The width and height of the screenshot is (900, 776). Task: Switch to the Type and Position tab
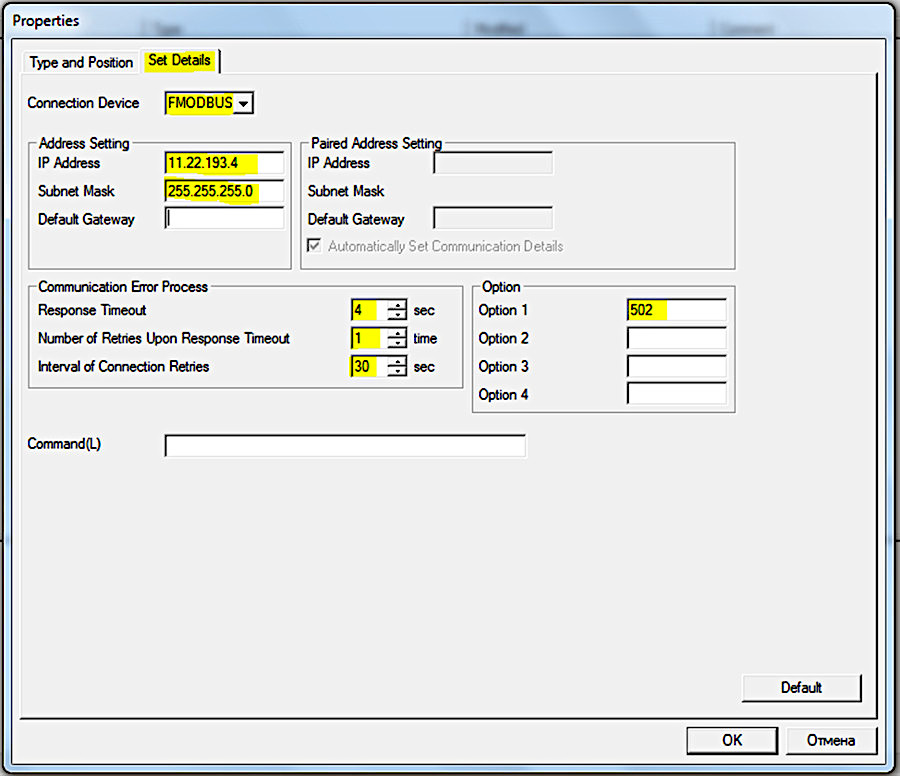click(x=81, y=62)
